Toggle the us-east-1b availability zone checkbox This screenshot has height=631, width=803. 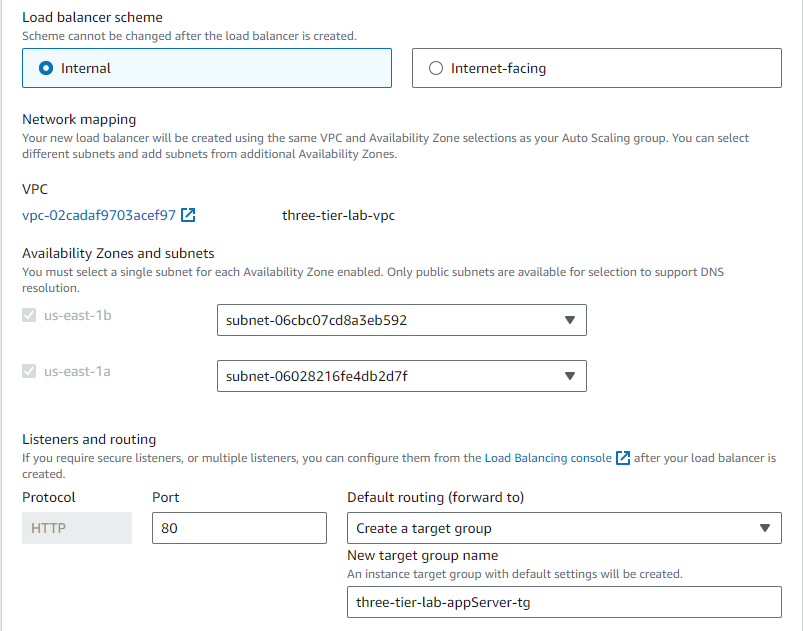(30, 316)
